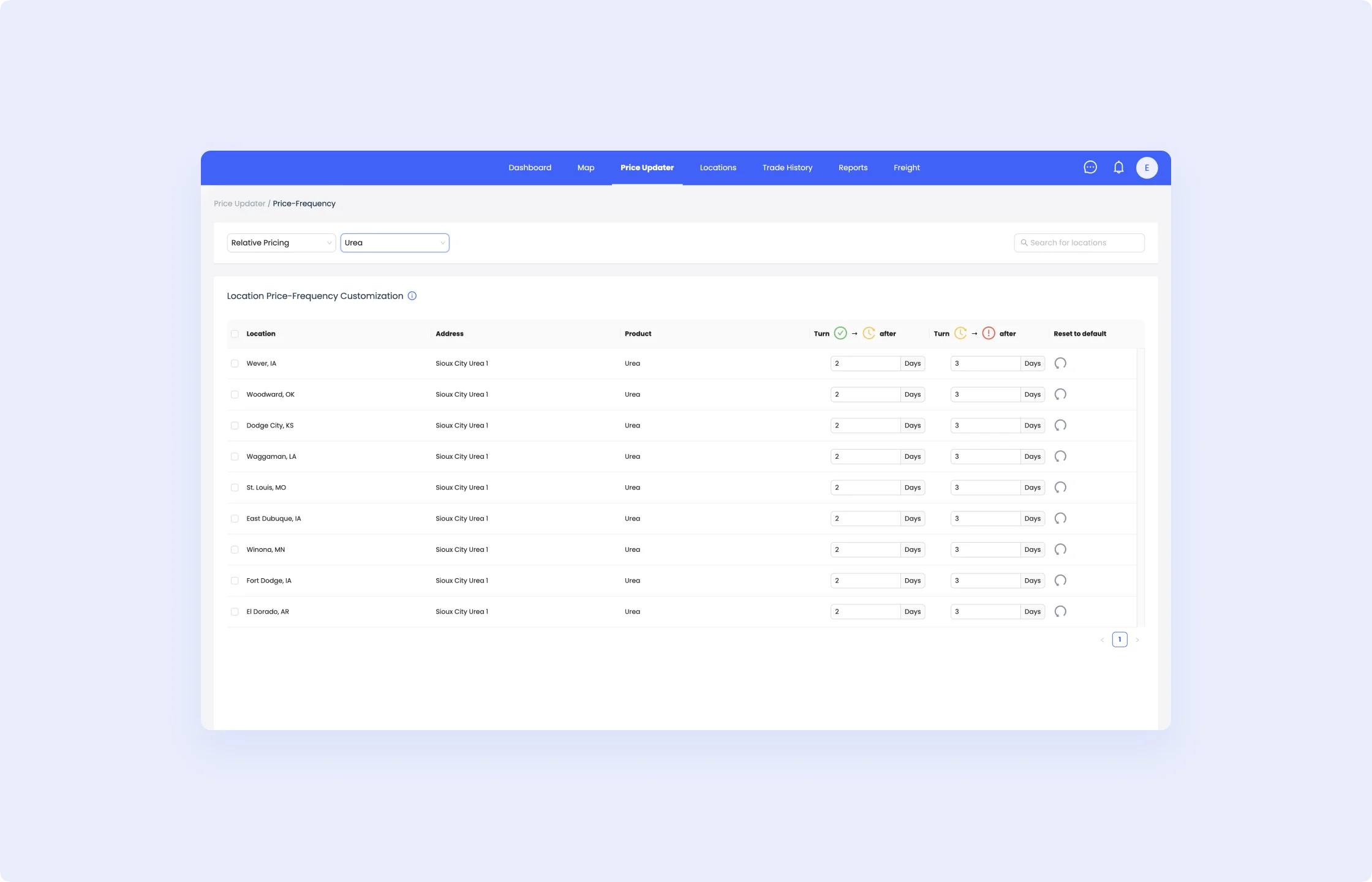
Task: Check the East Dubuque, IA row checkbox
Action: 235,519
